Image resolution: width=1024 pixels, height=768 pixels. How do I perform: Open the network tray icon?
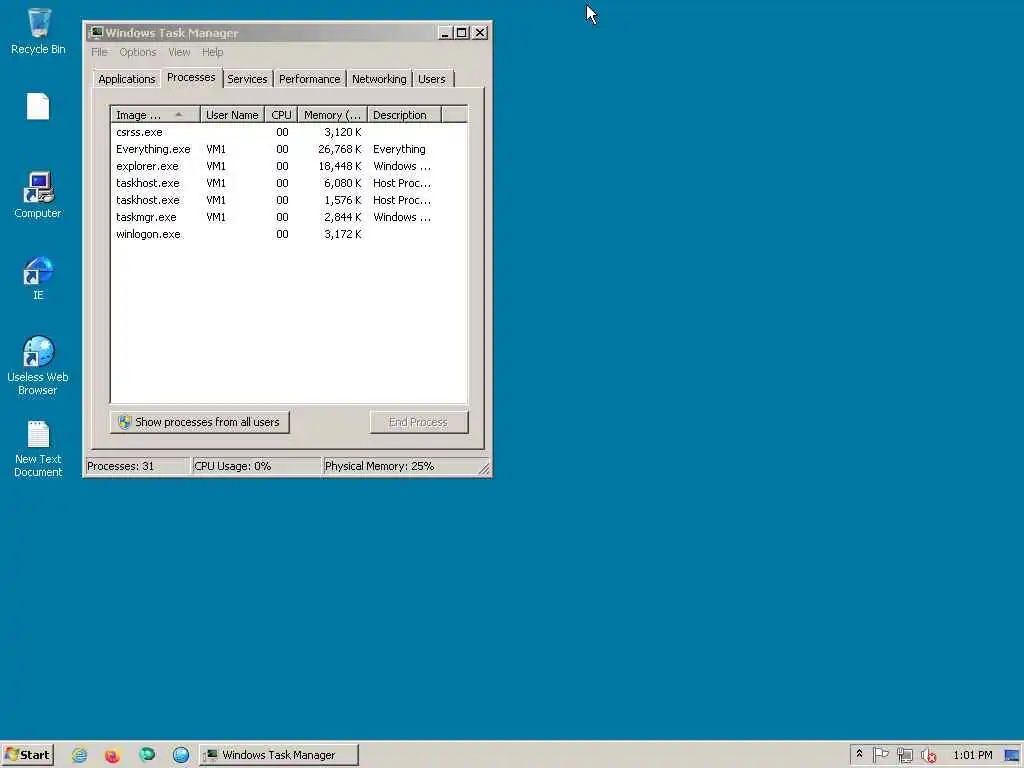click(904, 755)
